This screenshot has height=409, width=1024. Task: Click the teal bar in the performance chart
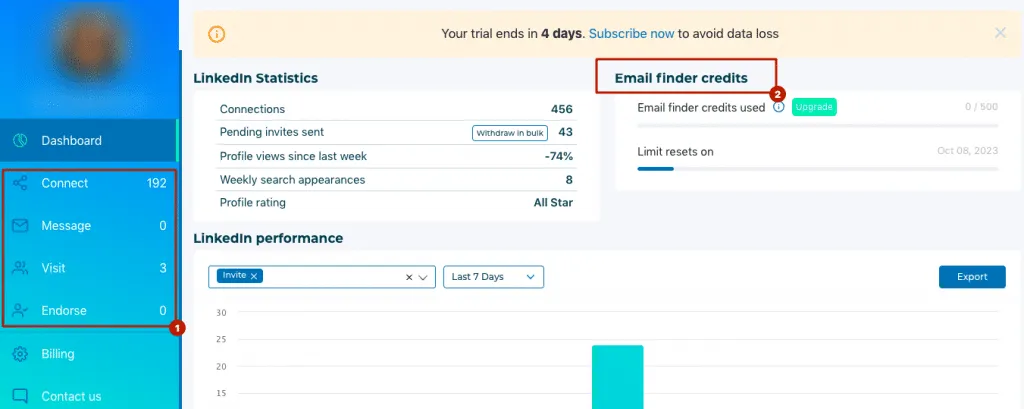click(x=618, y=377)
